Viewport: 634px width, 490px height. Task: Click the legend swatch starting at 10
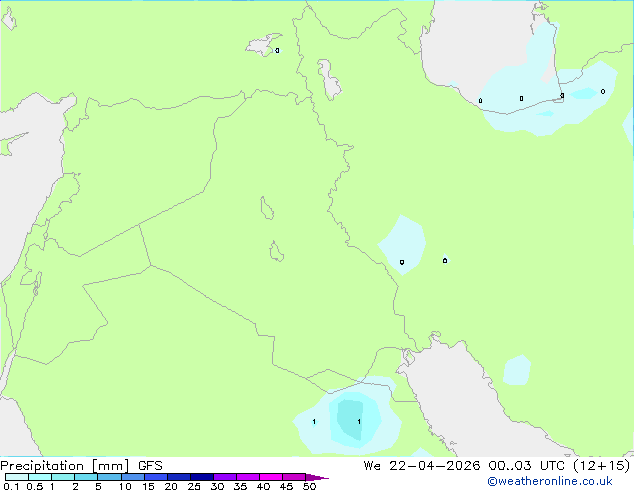[x=133, y=477]
